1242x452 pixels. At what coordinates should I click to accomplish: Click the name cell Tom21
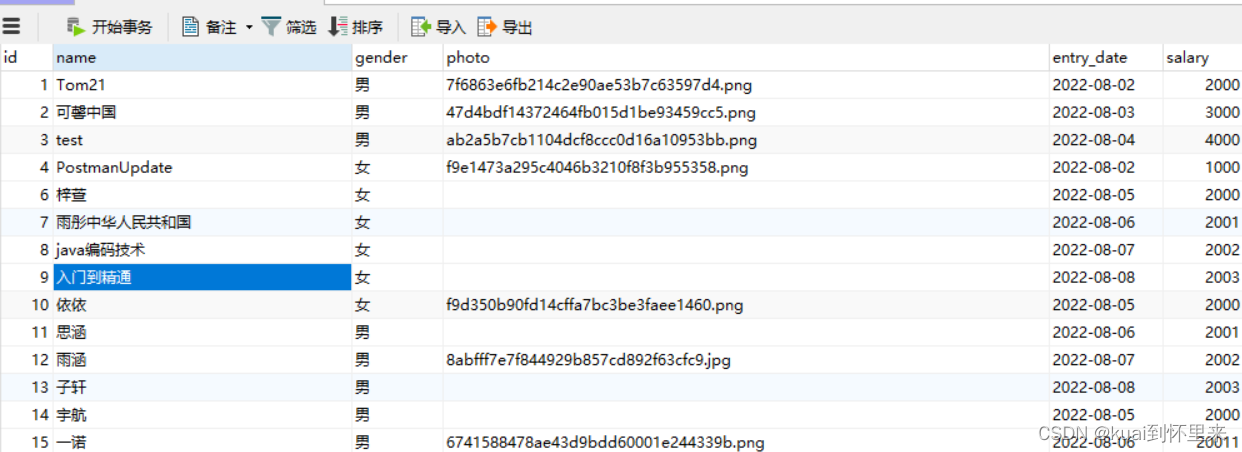pos(203,85)
